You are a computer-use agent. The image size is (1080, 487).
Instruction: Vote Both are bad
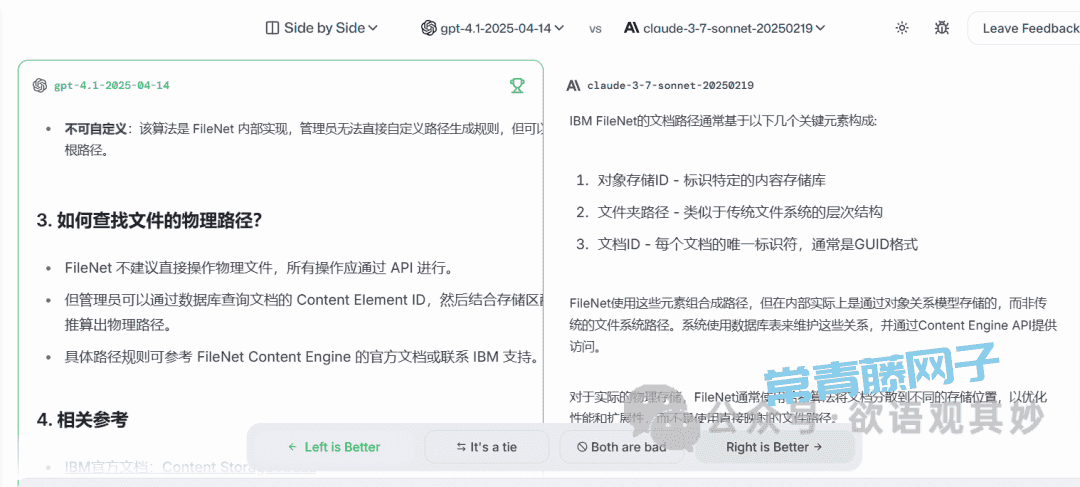pyautogui.click(x=622, y=447)
